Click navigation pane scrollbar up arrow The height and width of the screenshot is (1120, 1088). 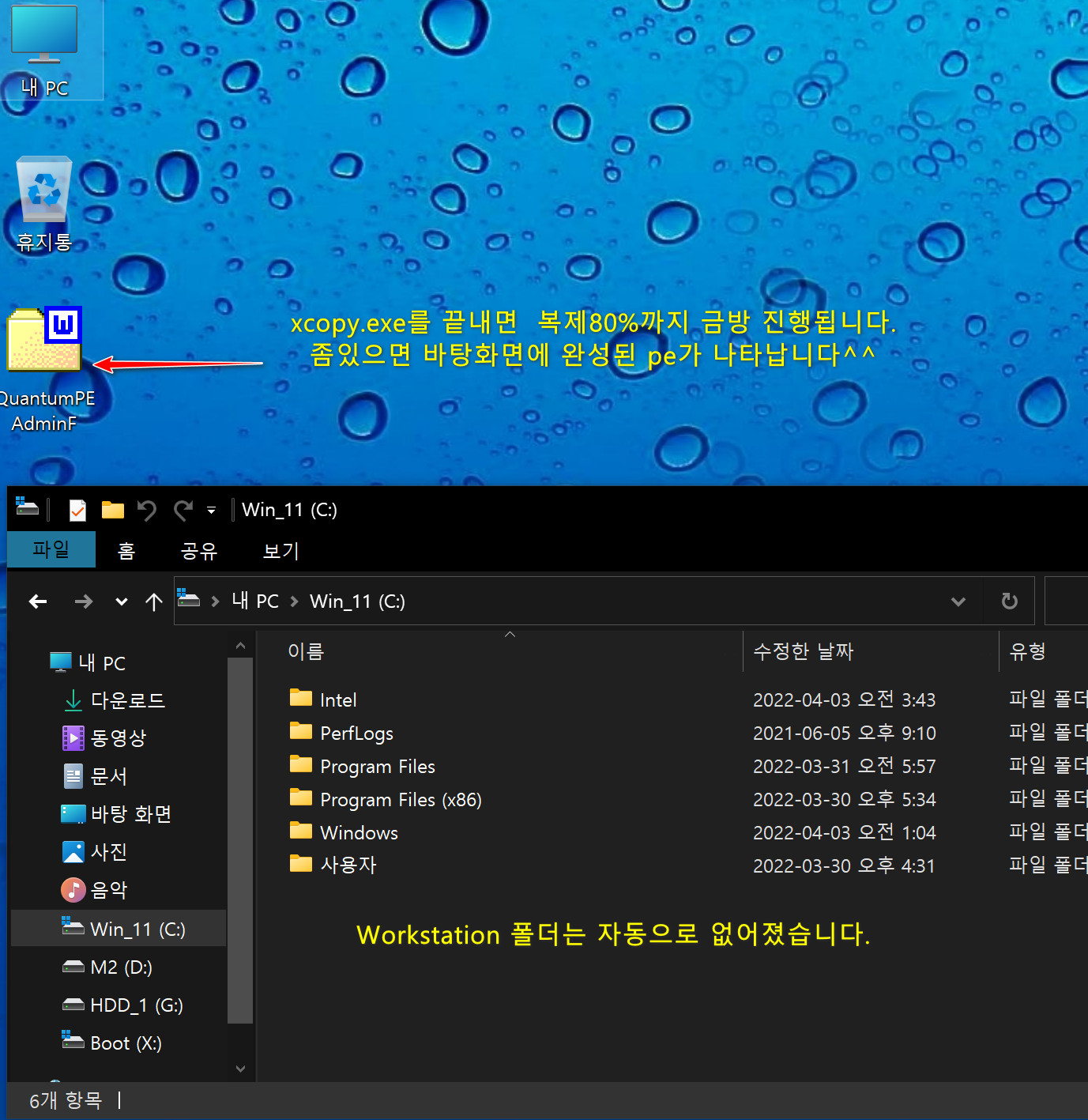pos(240,646)
